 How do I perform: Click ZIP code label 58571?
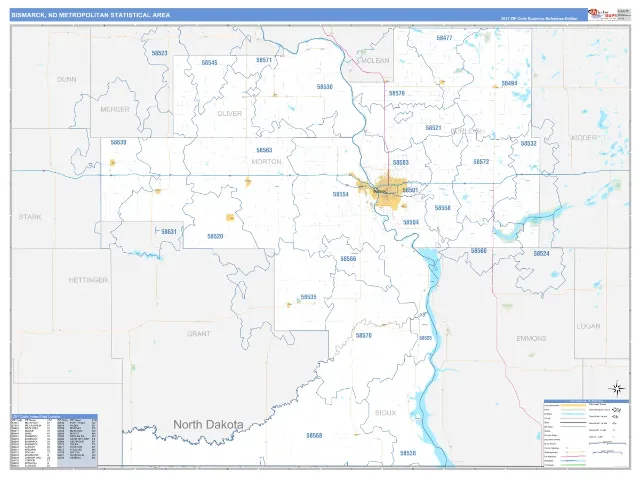264,60
